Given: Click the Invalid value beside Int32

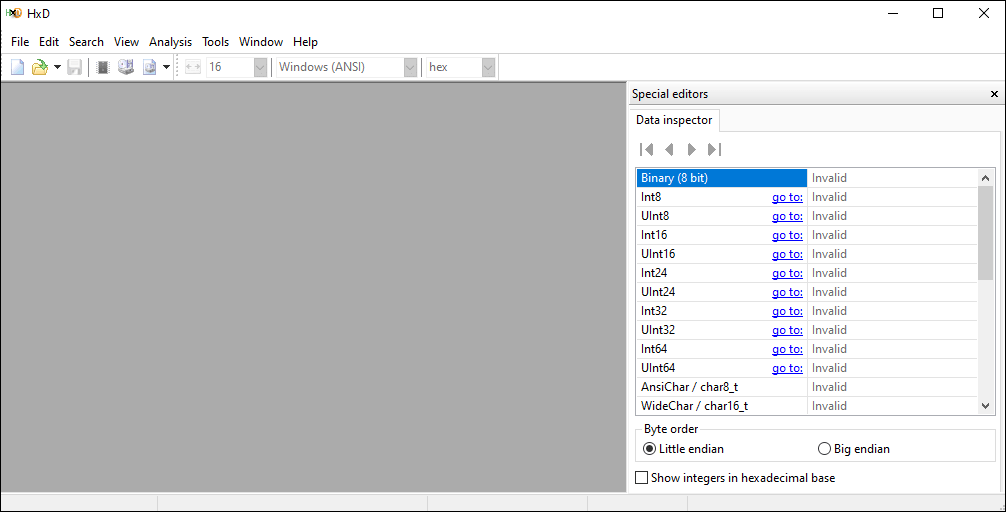Looking at the screenshot, I should tap(829, 311).
